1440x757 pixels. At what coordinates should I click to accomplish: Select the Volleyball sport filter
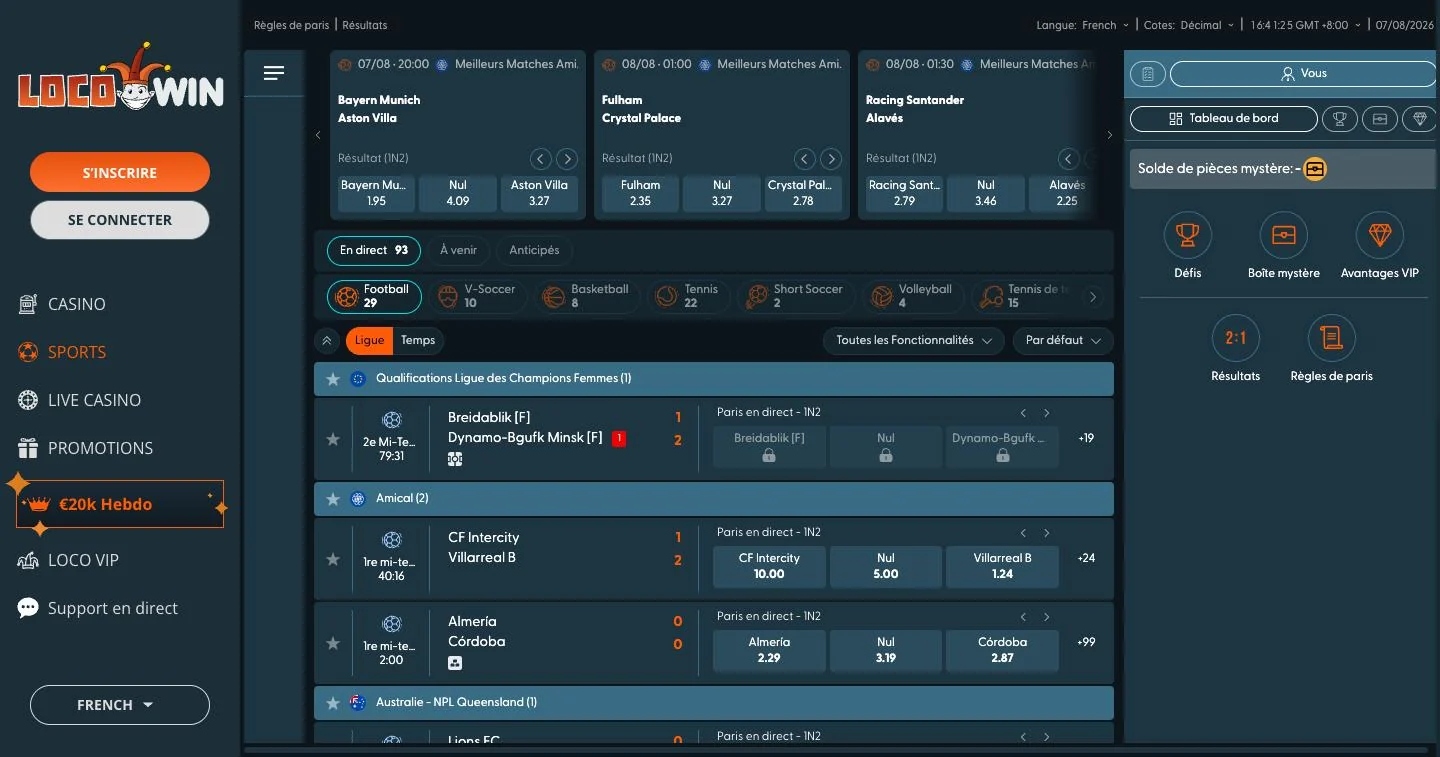pyautogui.click(x=914, y=297)
